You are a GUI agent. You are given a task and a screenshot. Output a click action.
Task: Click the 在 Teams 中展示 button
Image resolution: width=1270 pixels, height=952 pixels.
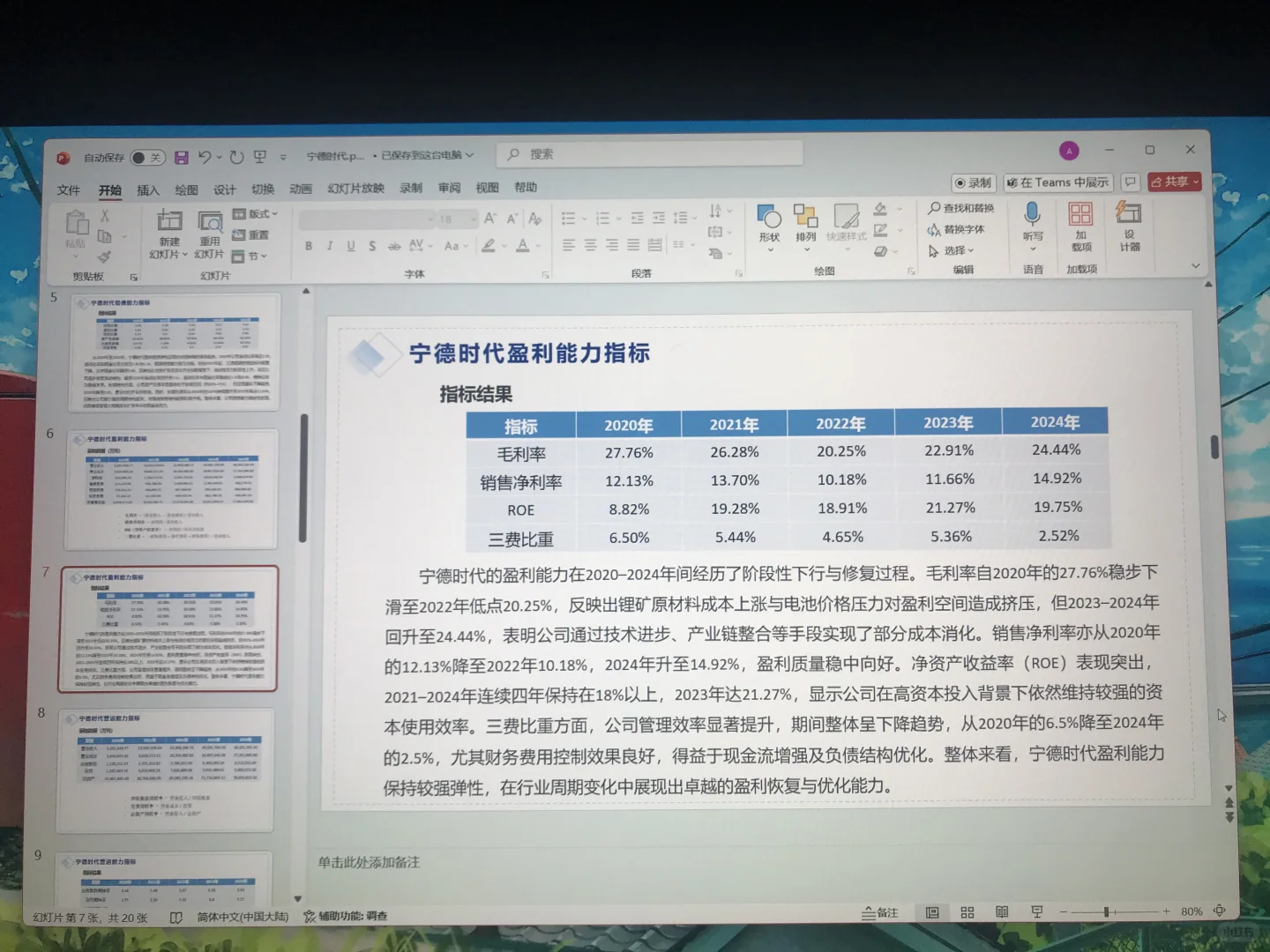[x=1057, y=182]
